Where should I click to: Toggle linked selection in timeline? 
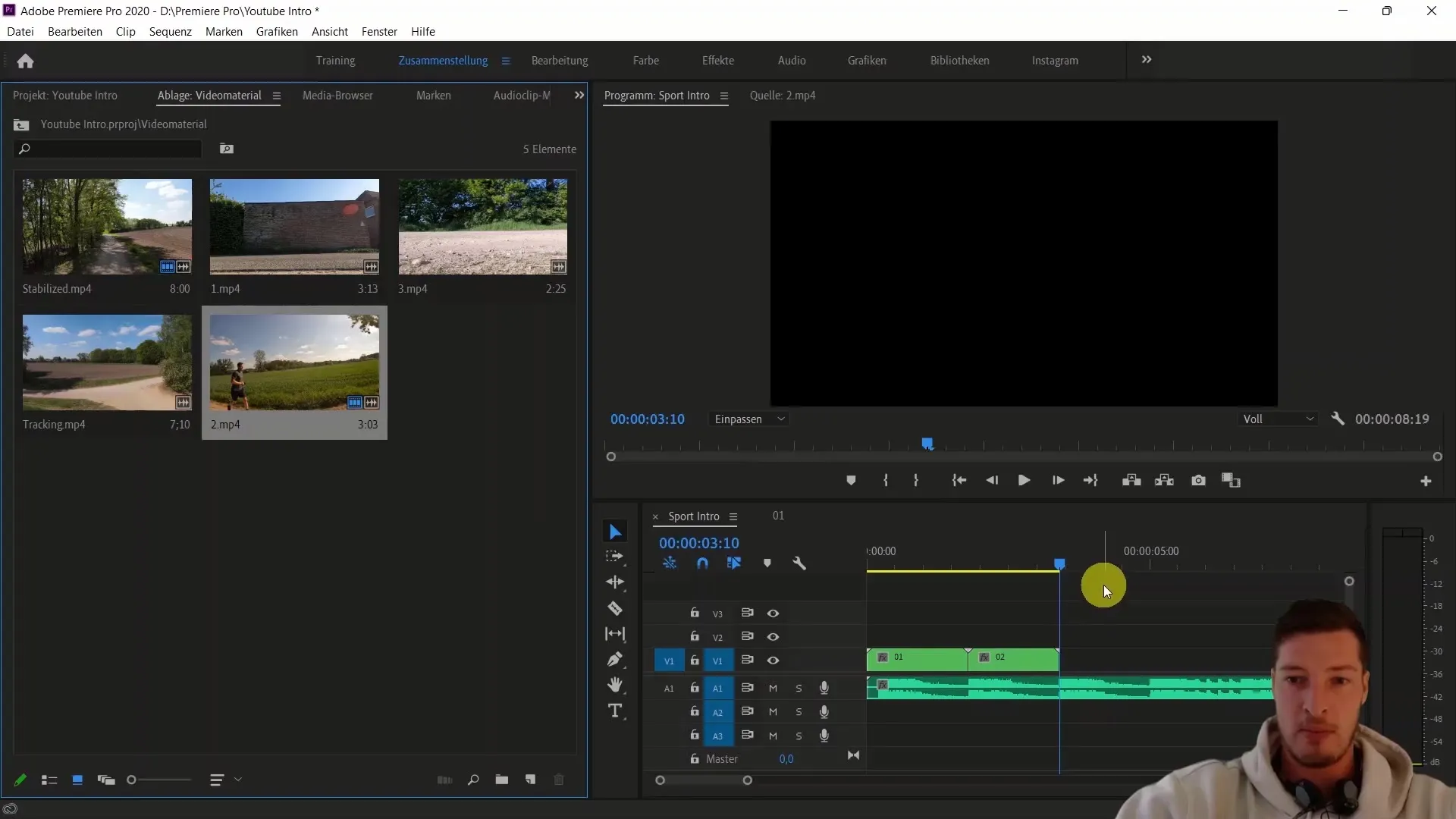coord(734,563)
